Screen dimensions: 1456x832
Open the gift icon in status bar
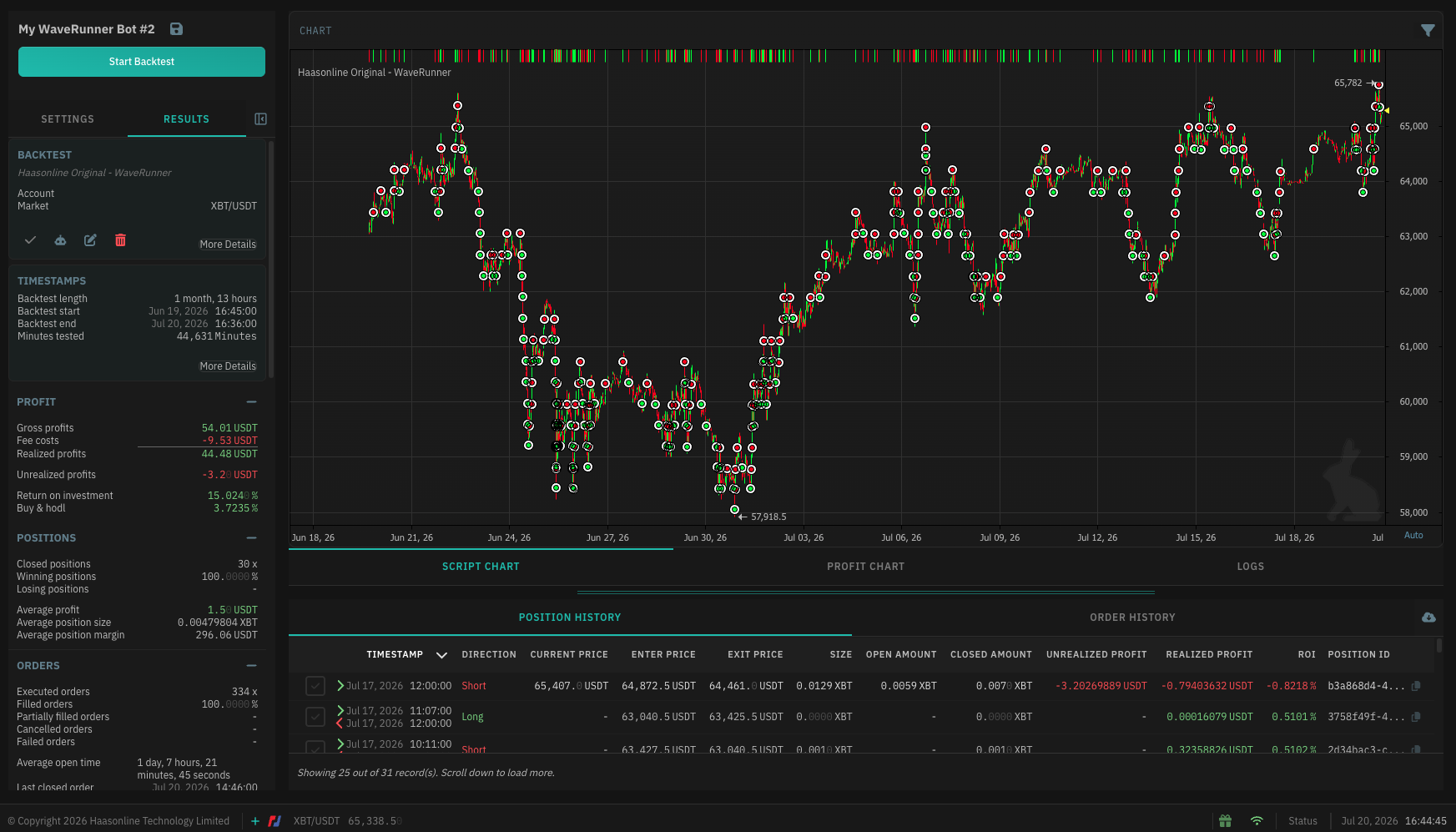tap(1225, 821)
